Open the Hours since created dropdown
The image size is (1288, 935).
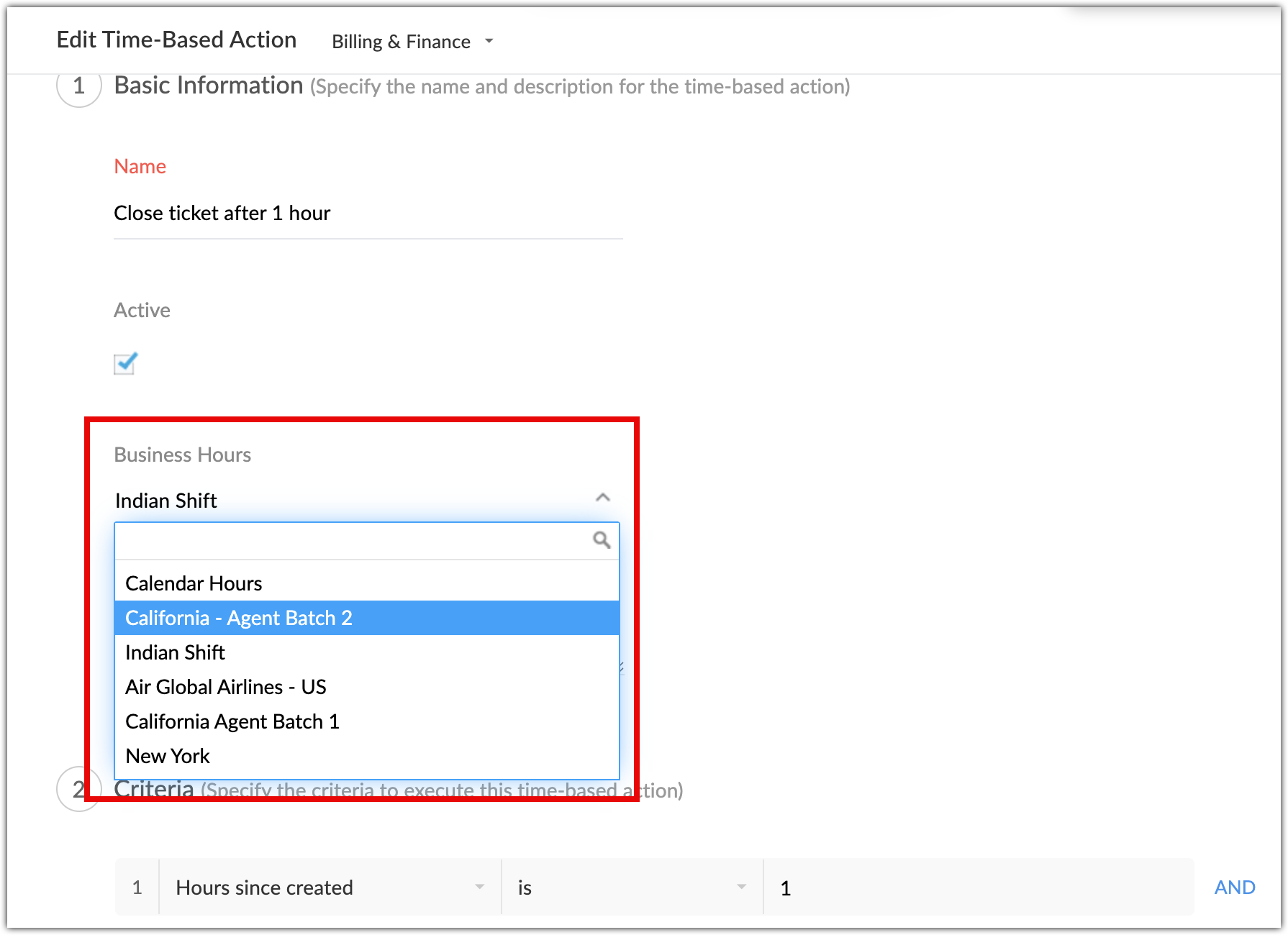click(x=330, y=888)
